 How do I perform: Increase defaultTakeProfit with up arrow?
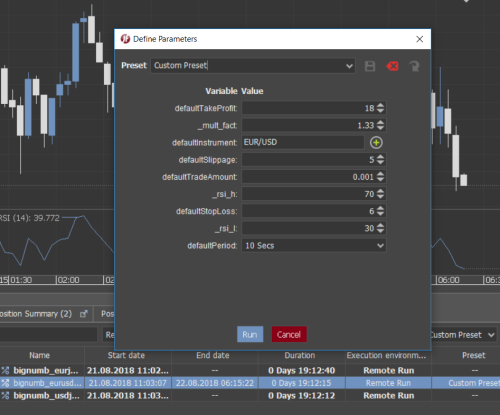[x=380, y=105]
